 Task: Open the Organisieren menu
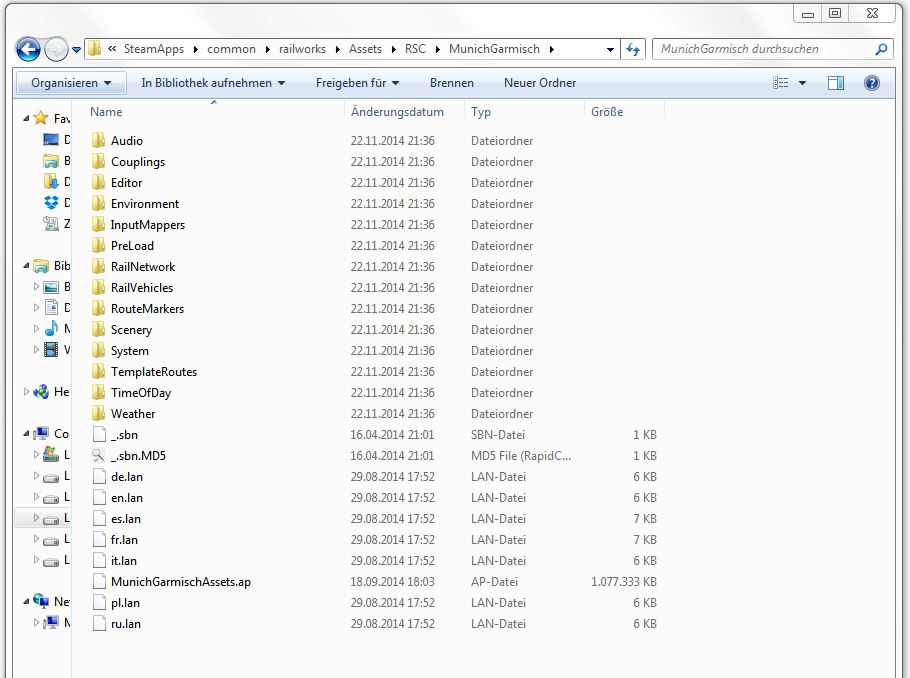(71, 83)
